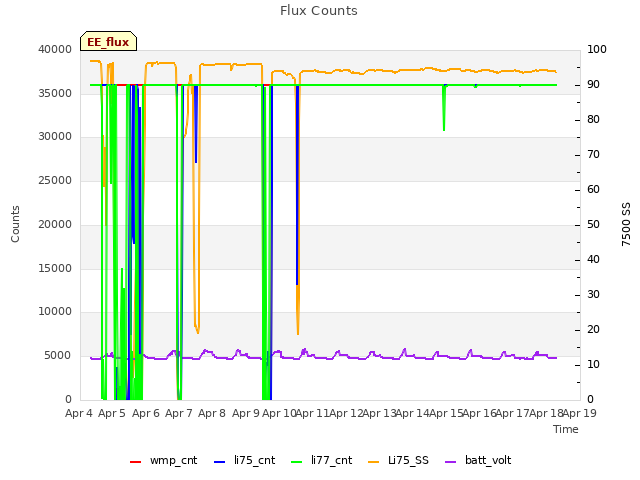Viewport: 640px width, 480px height.
Task: Click the 80 right axis tick label
Action: click(x=593, y=120)
